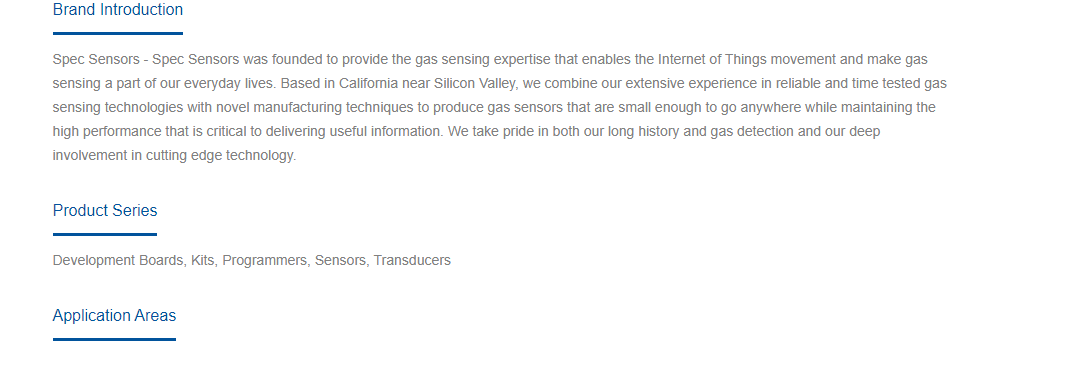Click the last line ending cutting edge technology
The width and height of the screenshot is (1065, 380).
pyautogui.click(x=175, y=155)
